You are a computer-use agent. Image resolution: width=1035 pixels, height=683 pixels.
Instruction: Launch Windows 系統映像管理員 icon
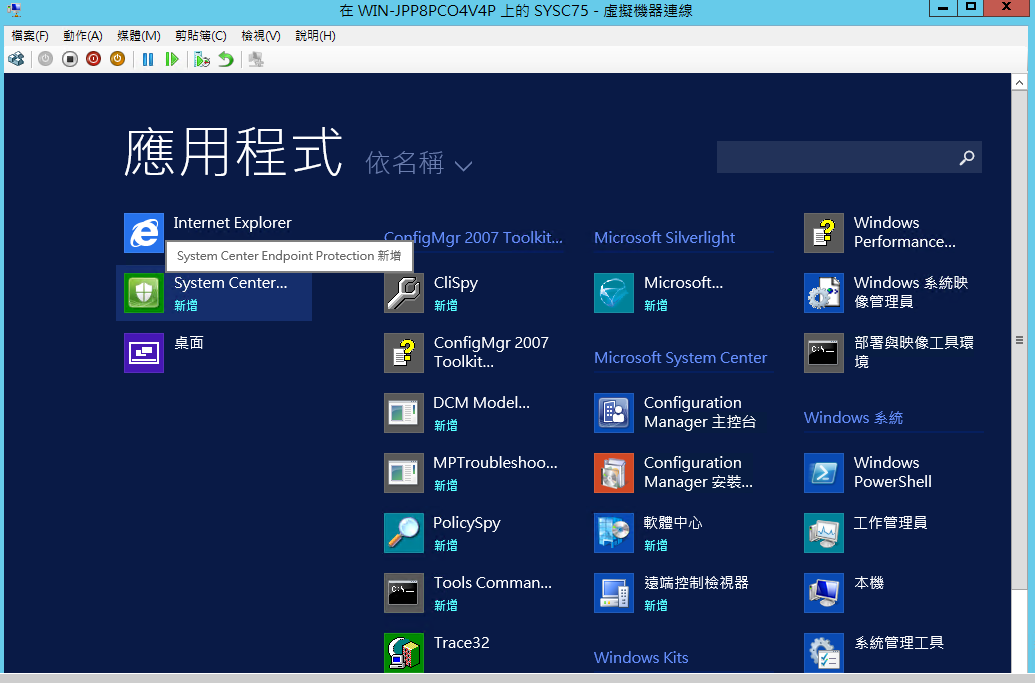point(824,293)
